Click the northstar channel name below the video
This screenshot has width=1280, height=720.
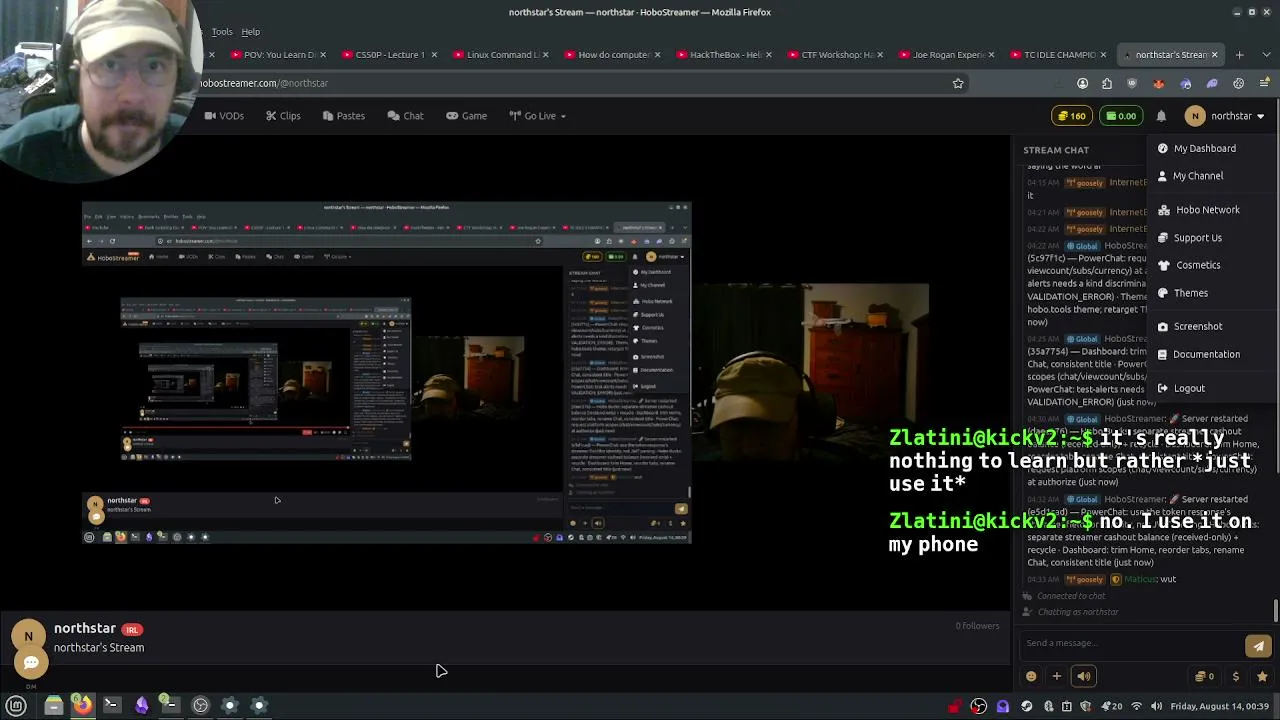85,629
